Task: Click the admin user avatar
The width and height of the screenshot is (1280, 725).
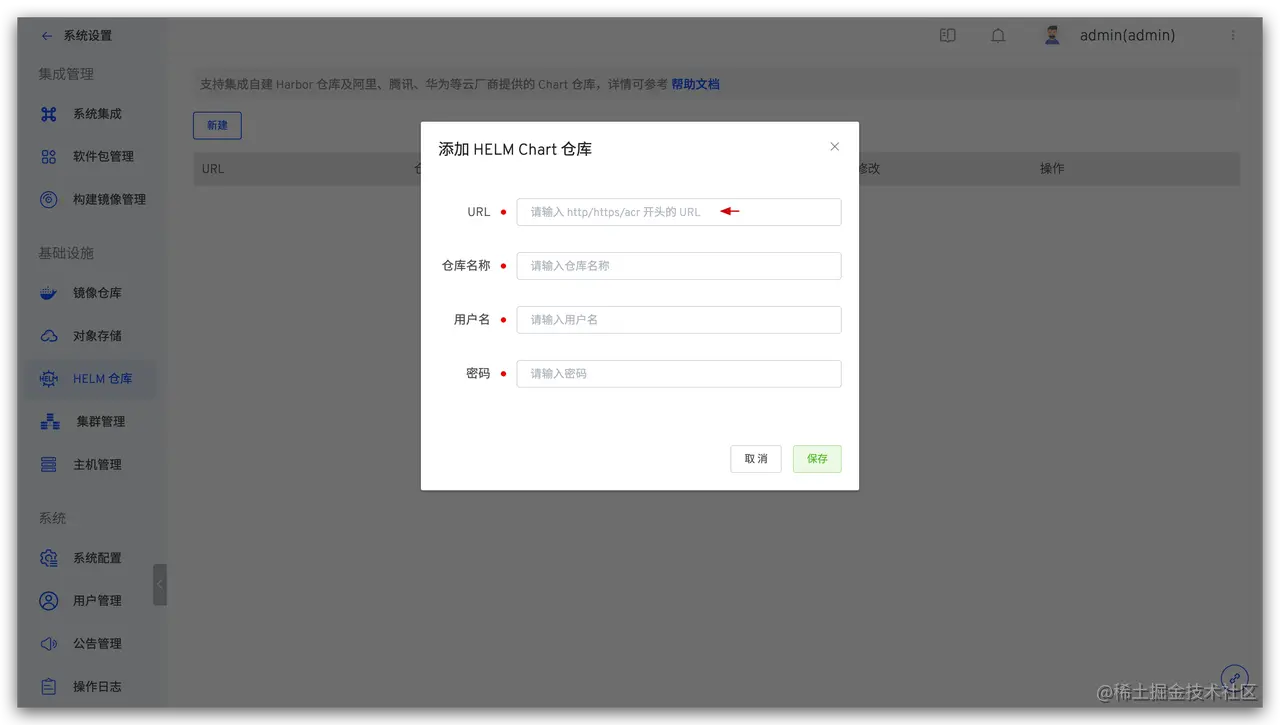Action: tap(1052, 35)
